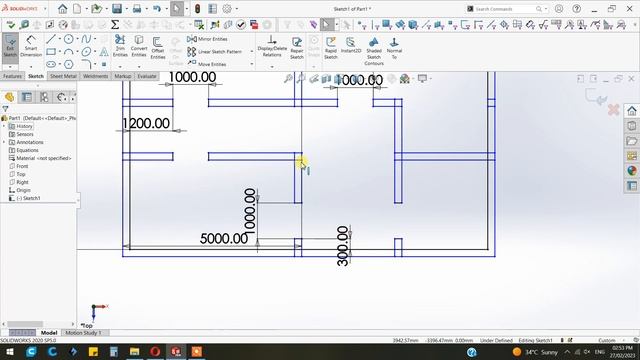640x360 pixels.
Task: Select the Sketch Fillet tool
Action: click(x=86, y=64)
